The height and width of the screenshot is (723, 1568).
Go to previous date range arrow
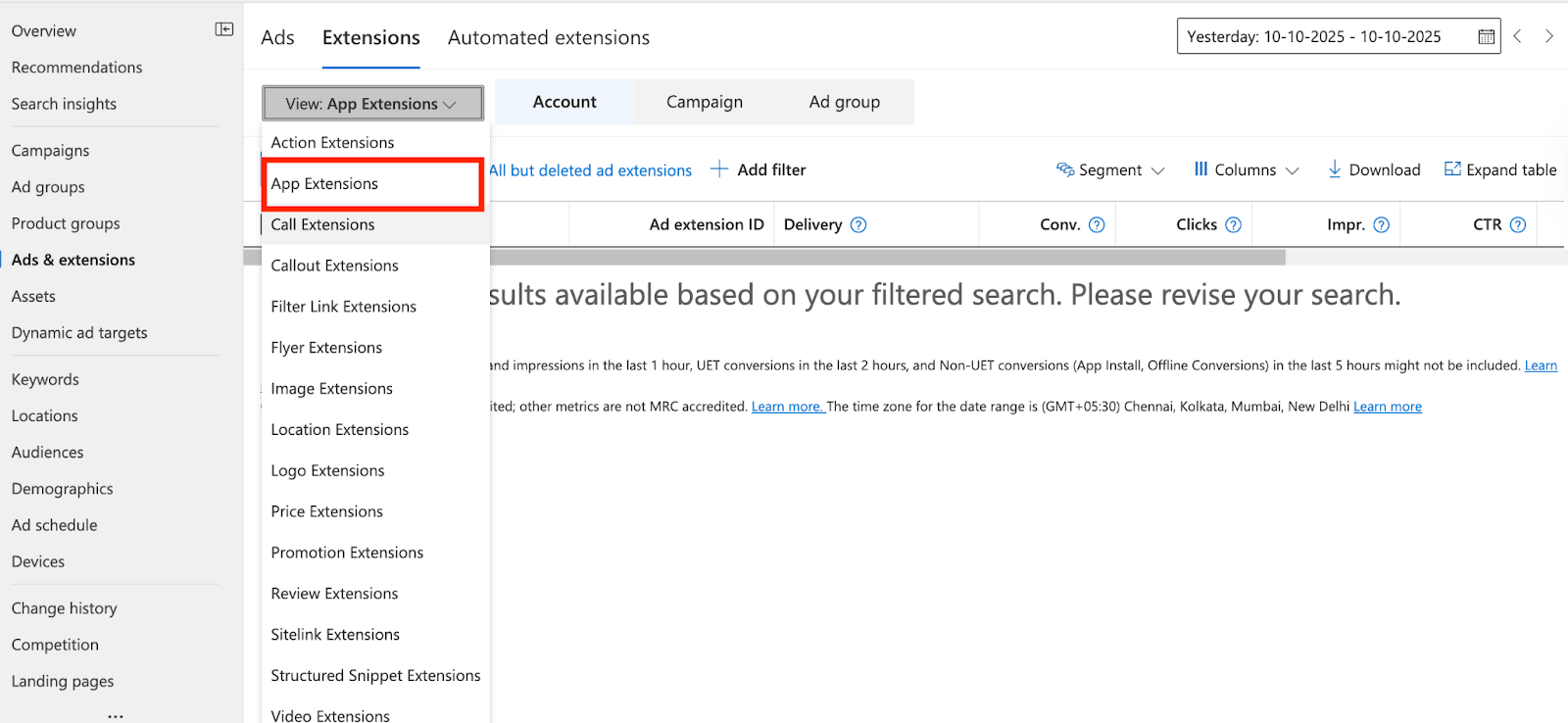click(x=1517, y=36)
